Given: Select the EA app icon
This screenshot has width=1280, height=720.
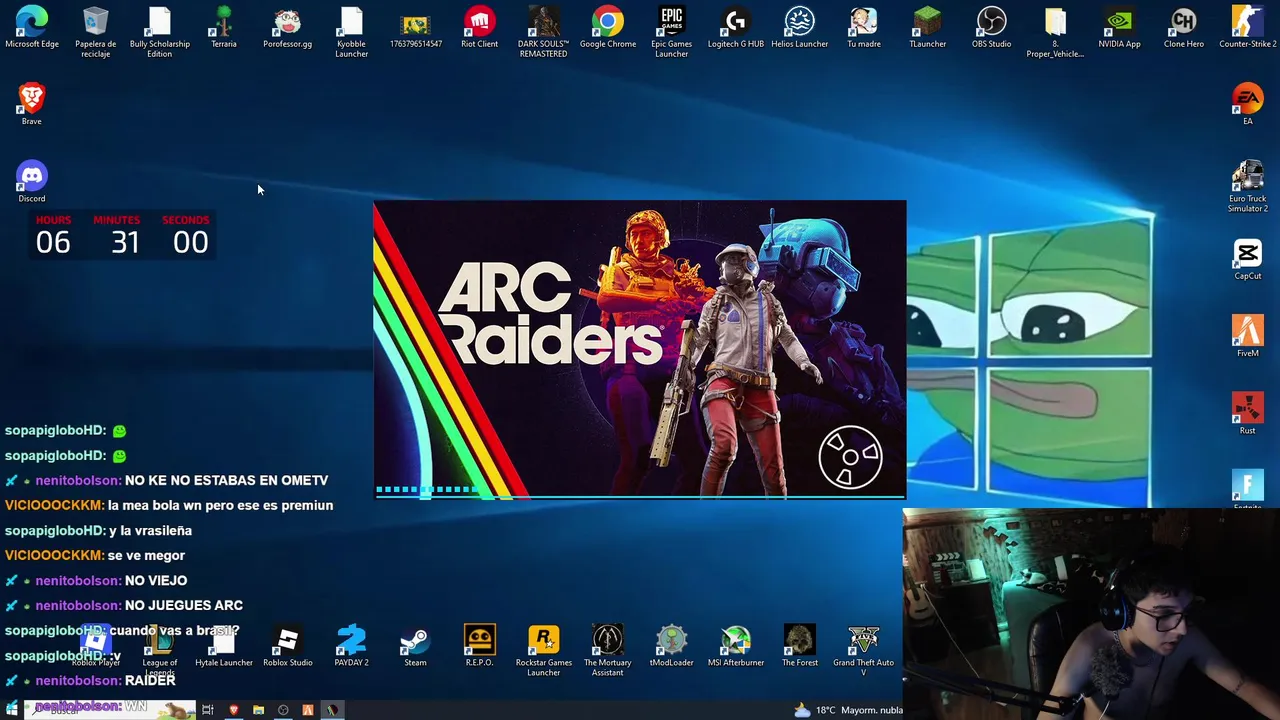Looking at the screenshot, I should point(1247,104).
